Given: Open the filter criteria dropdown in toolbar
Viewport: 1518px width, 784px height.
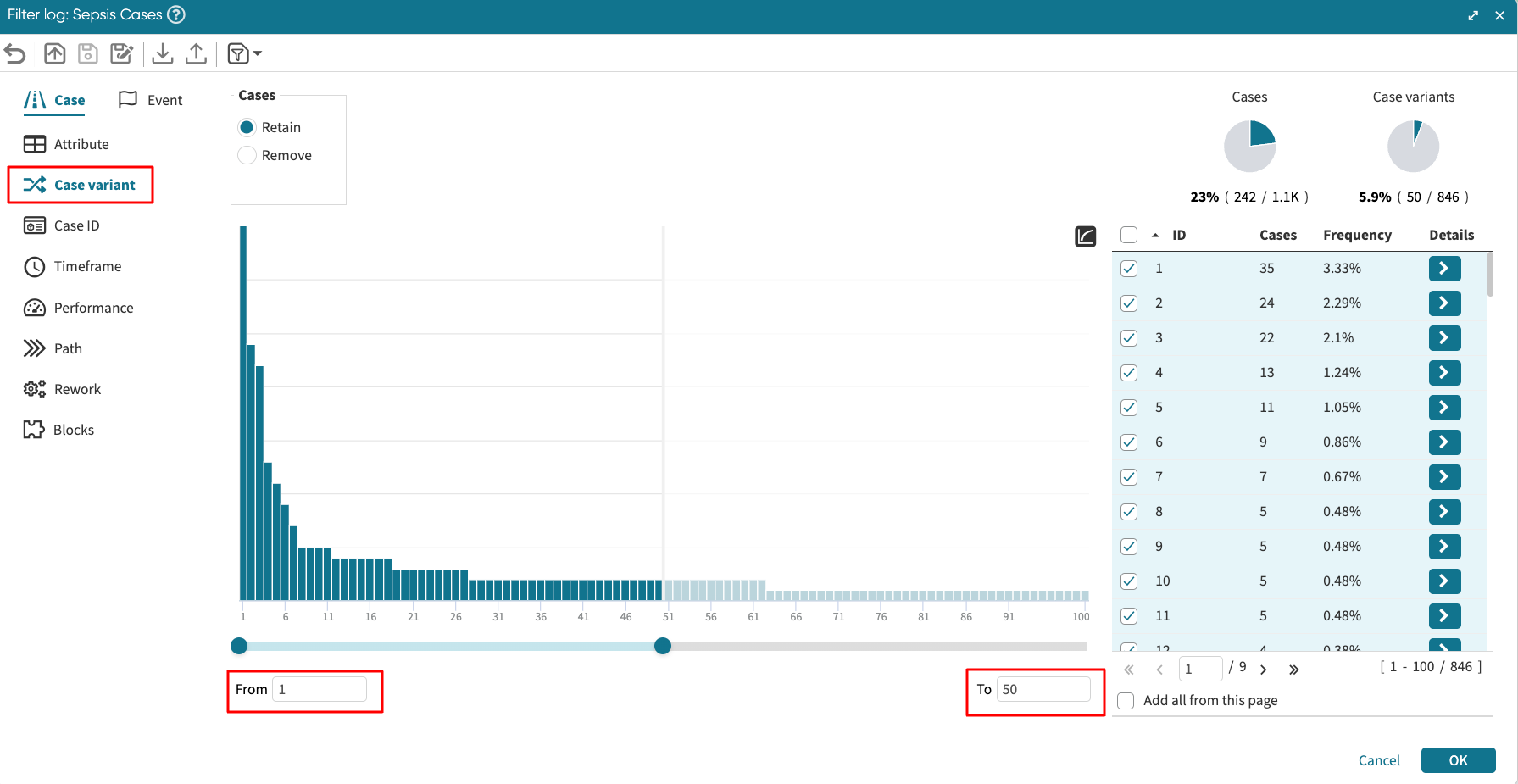Looking at the screenshot, I should (x=244, y=53).
